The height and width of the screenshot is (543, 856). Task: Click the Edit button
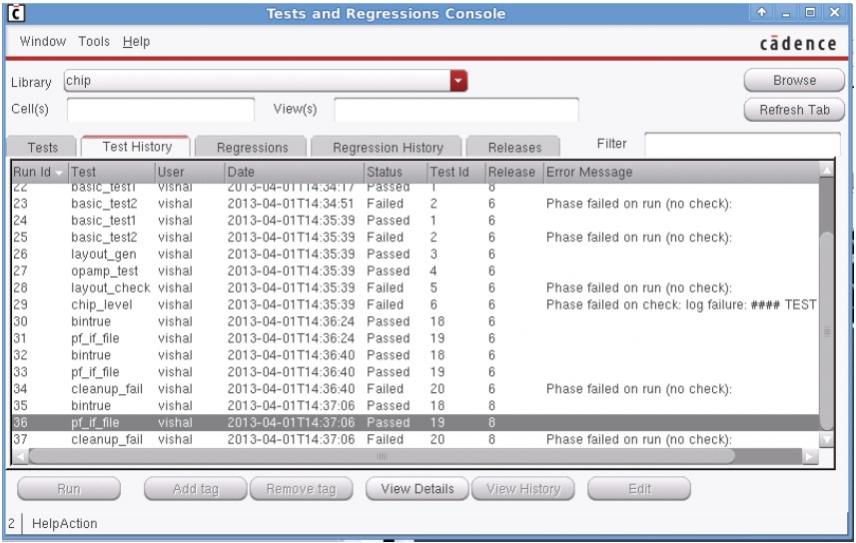pyautogui.click(x=639, y=488)
